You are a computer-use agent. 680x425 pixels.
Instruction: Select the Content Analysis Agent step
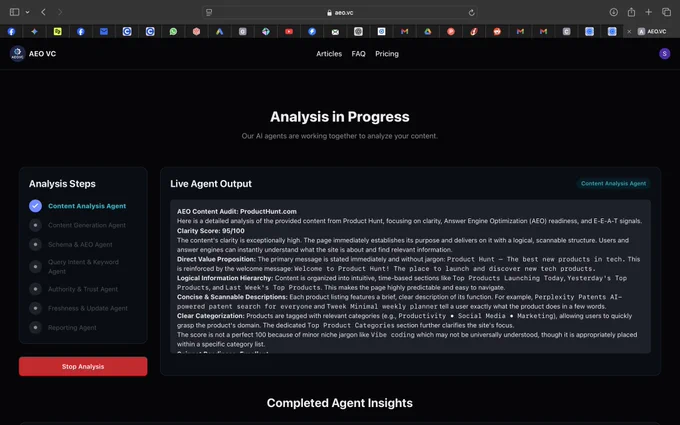tap(87, 206)
